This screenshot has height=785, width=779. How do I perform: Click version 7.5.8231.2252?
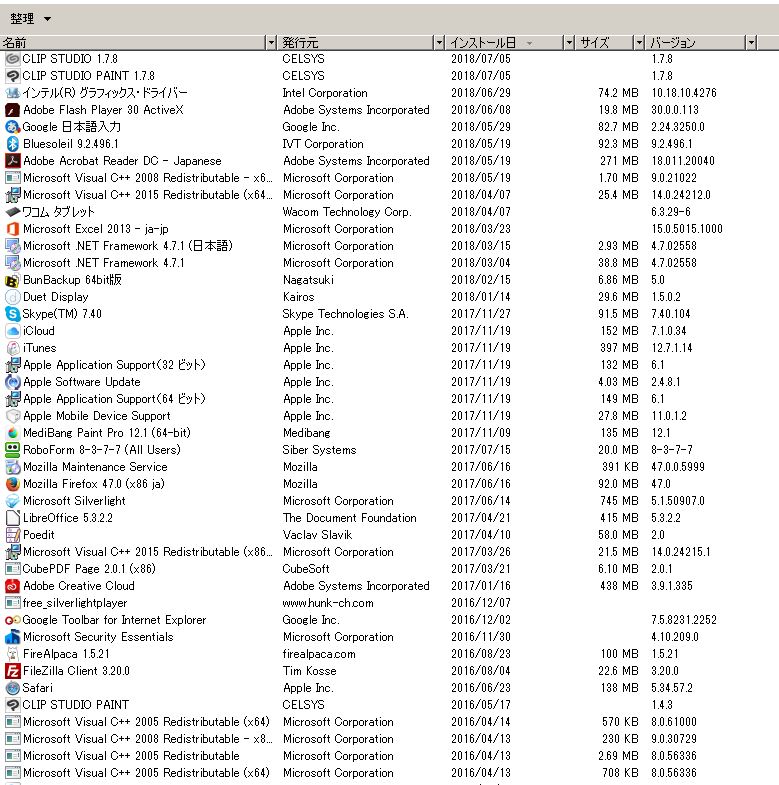click(x=684, y=620)
